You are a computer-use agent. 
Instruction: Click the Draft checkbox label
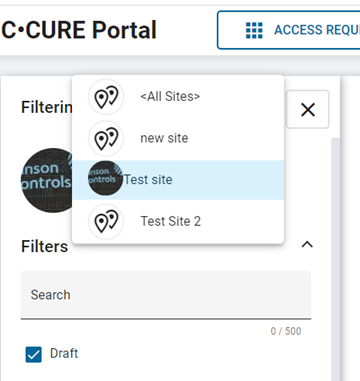coord(64,353)
